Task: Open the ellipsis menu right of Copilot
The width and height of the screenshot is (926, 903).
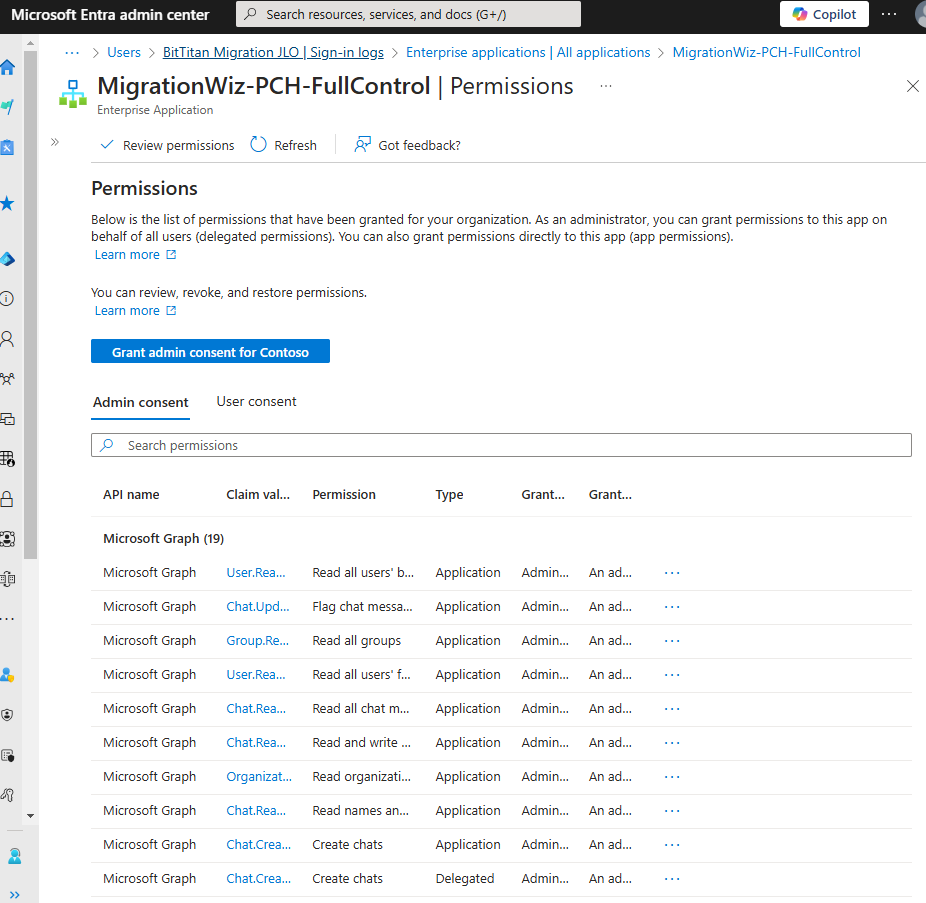Action: [889, 14]
